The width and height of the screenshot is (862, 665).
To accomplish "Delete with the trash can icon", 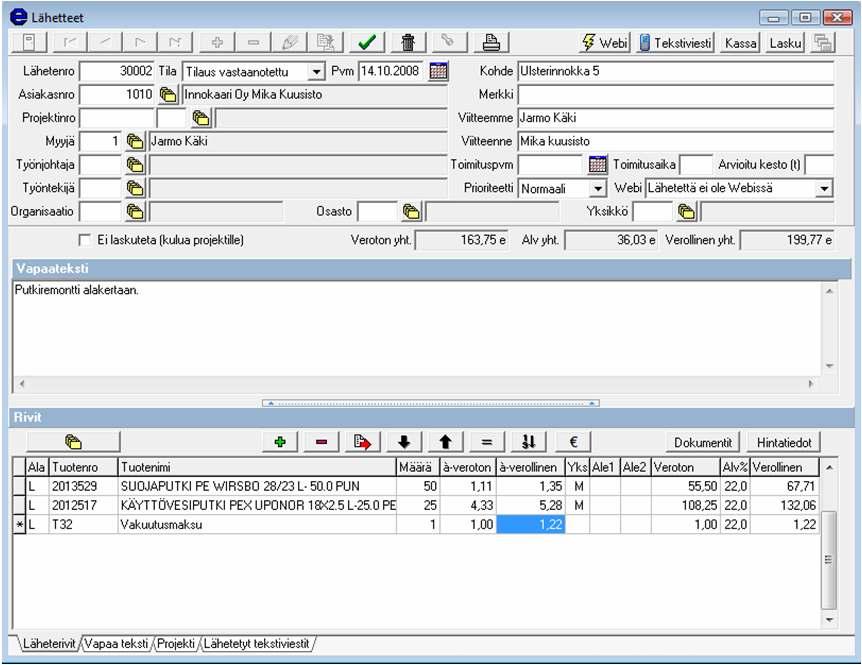I will [408, 42].
